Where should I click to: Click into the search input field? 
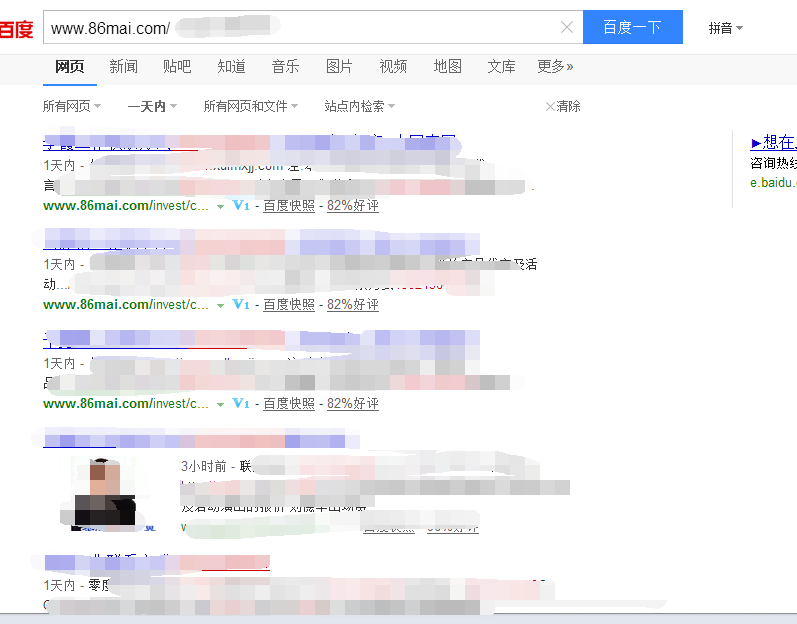pos(300,28)
